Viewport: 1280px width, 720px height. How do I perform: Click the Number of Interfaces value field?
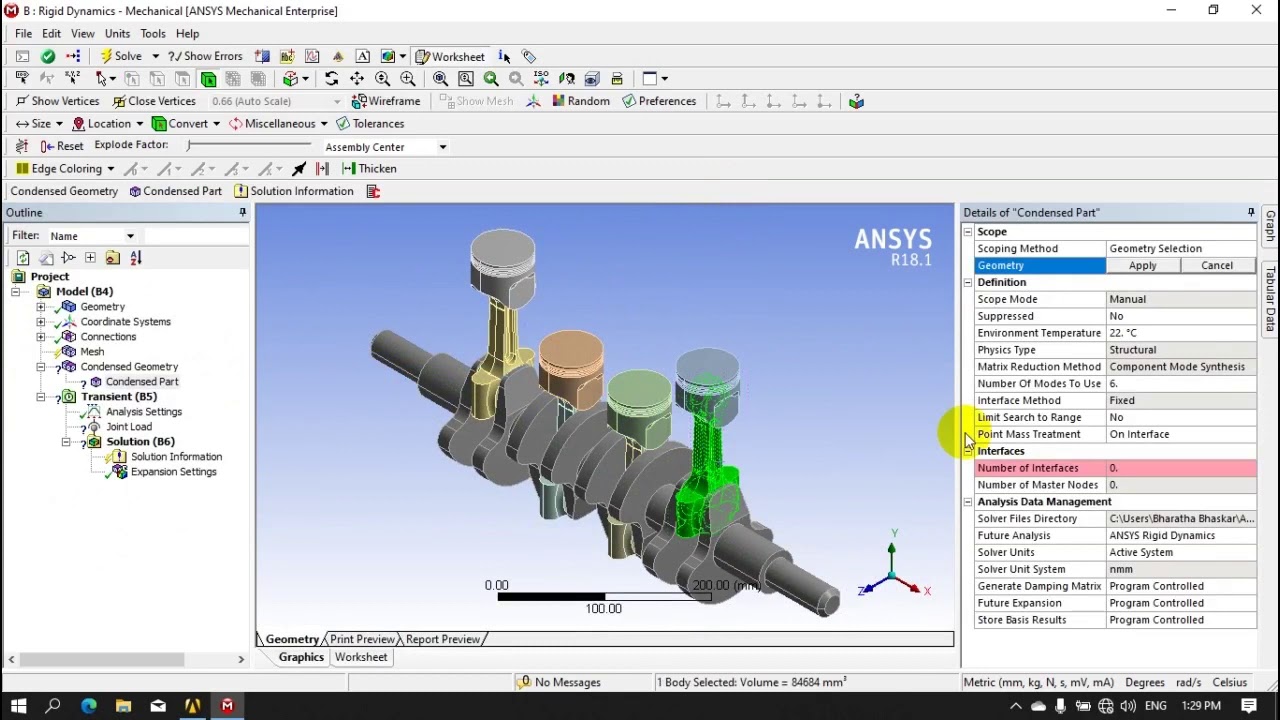(x=1180, y=468)
